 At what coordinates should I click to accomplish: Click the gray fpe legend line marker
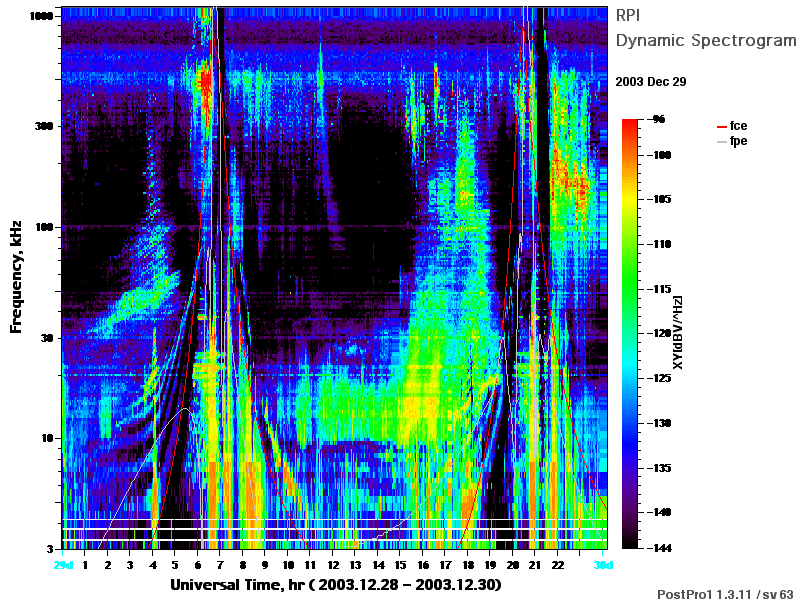point(721,142)
